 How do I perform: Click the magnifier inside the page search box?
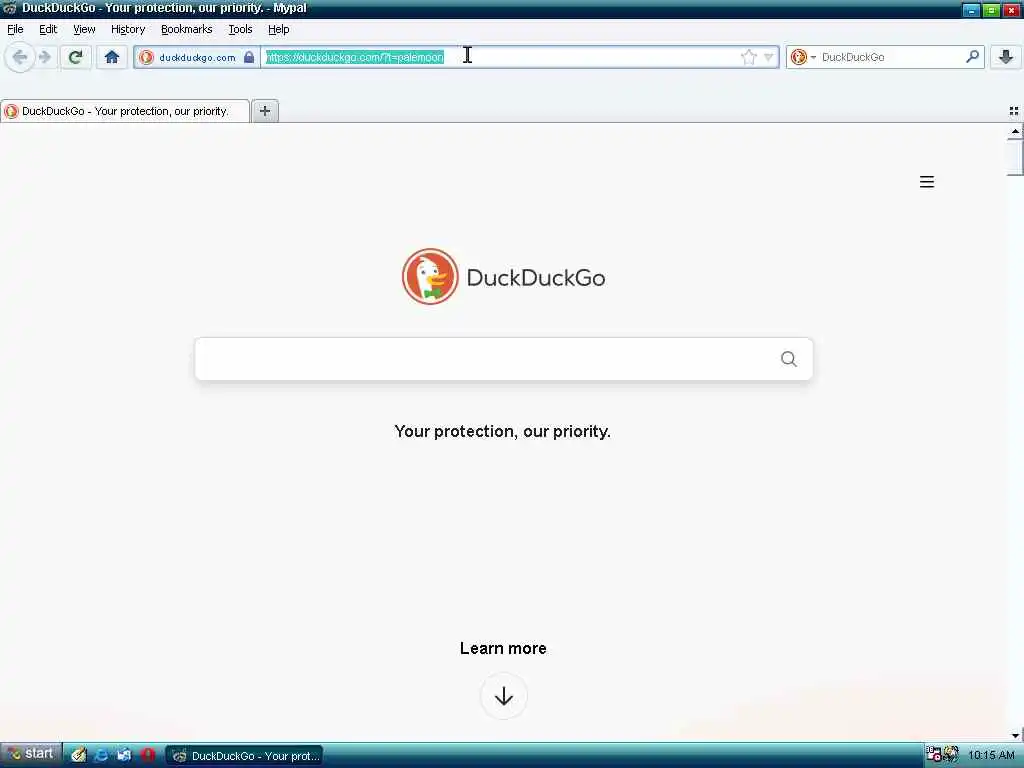click(788, 359)
